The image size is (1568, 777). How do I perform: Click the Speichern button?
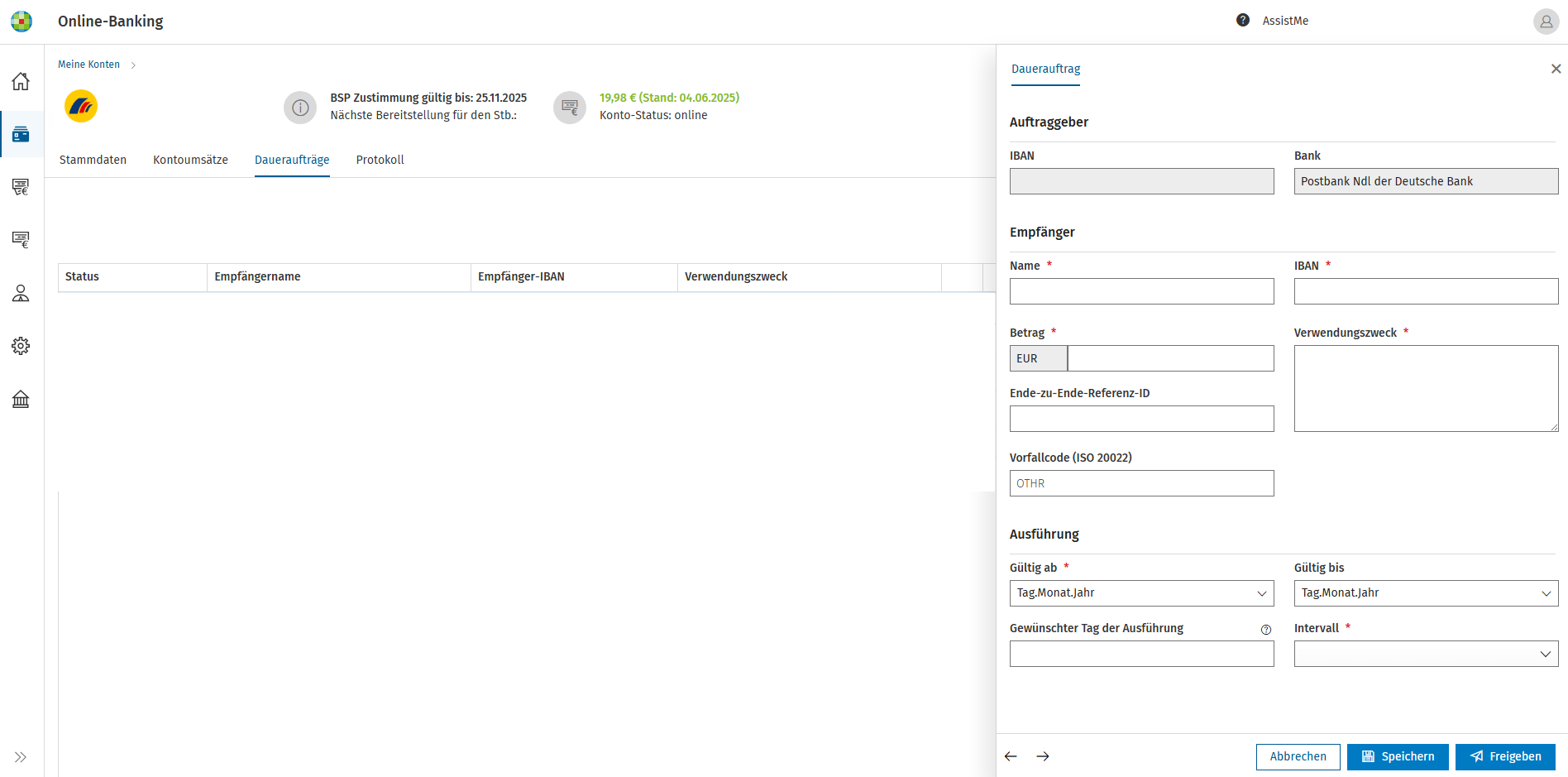pyautogui.click(x=1398, y=756)
